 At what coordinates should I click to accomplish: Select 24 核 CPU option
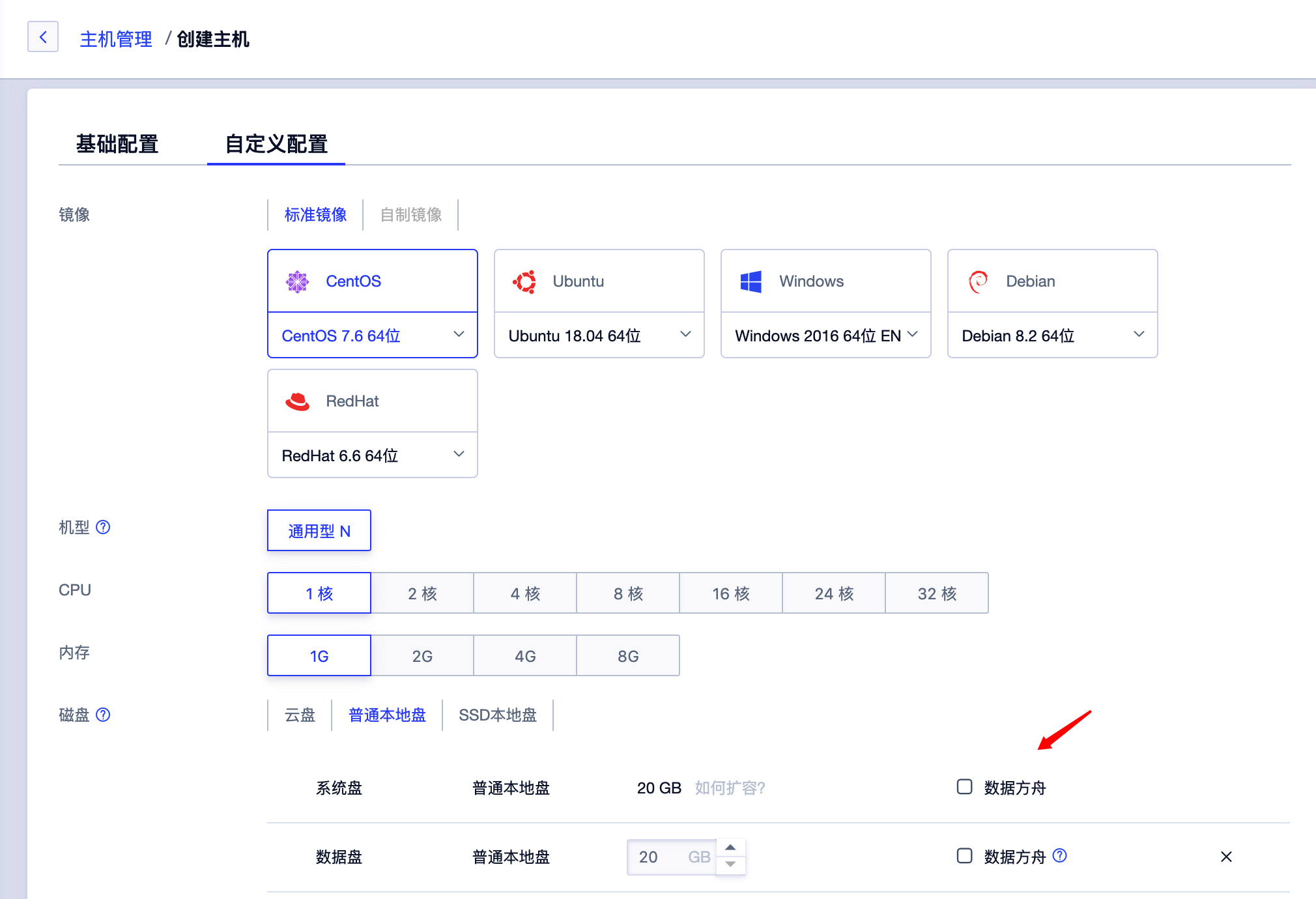(x=834, y=593)
